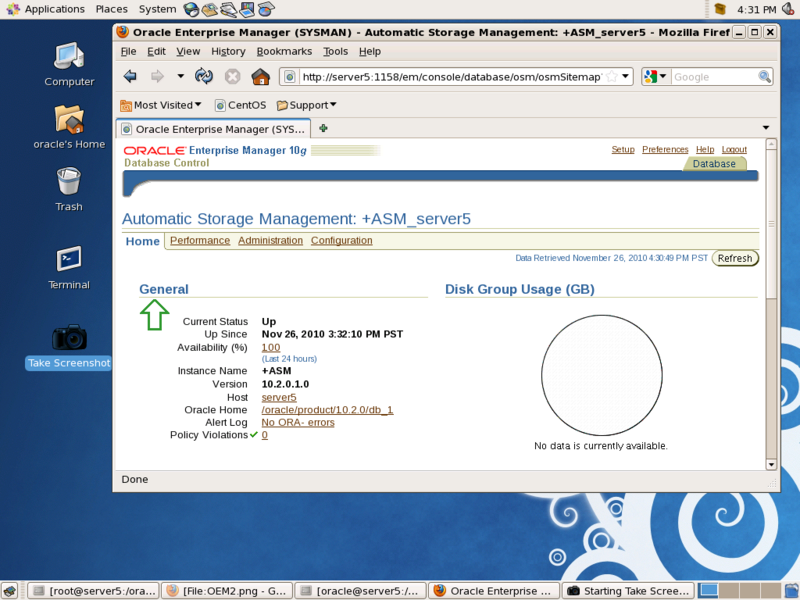Click the clock showing 4:31 PM

[756, 9]
